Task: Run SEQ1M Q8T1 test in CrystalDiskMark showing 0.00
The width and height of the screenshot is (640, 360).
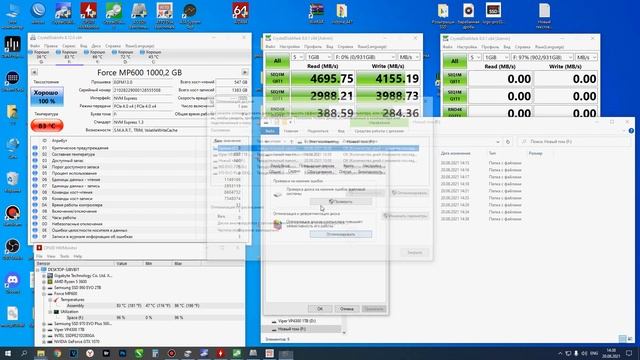Action: (x=455, y=78)
